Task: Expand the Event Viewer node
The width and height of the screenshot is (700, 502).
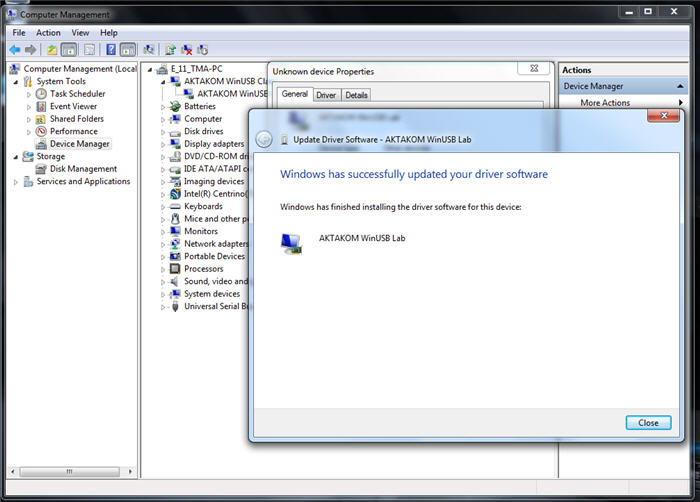Action: 29,107
